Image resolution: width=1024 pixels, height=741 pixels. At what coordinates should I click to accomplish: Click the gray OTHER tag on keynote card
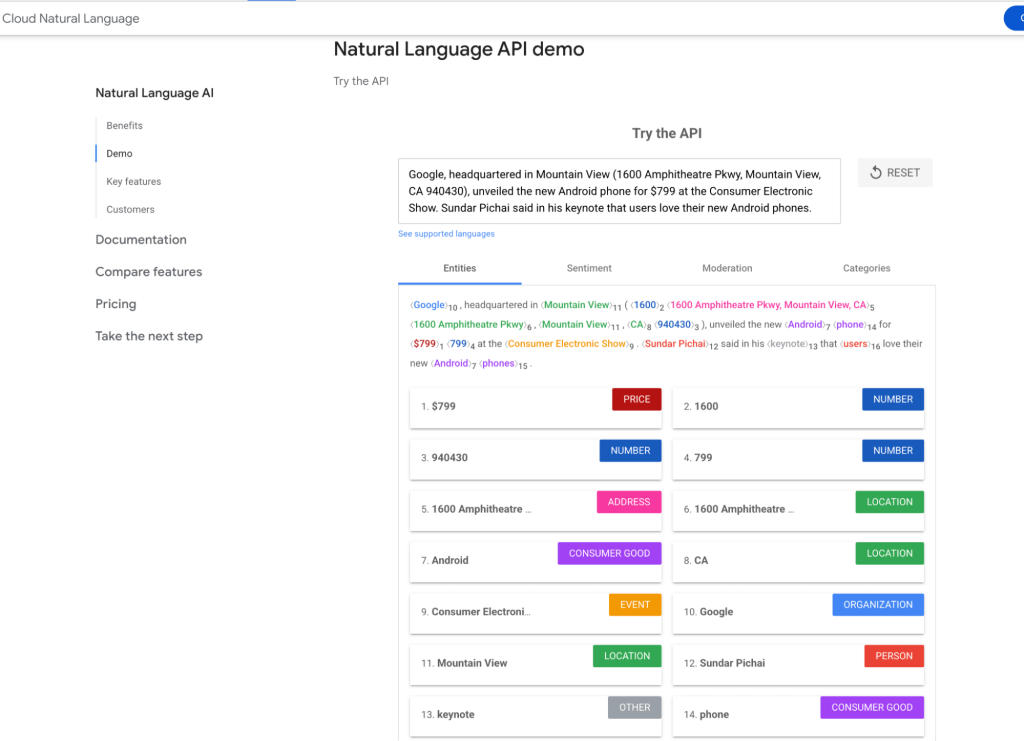(x=634, y=708)
